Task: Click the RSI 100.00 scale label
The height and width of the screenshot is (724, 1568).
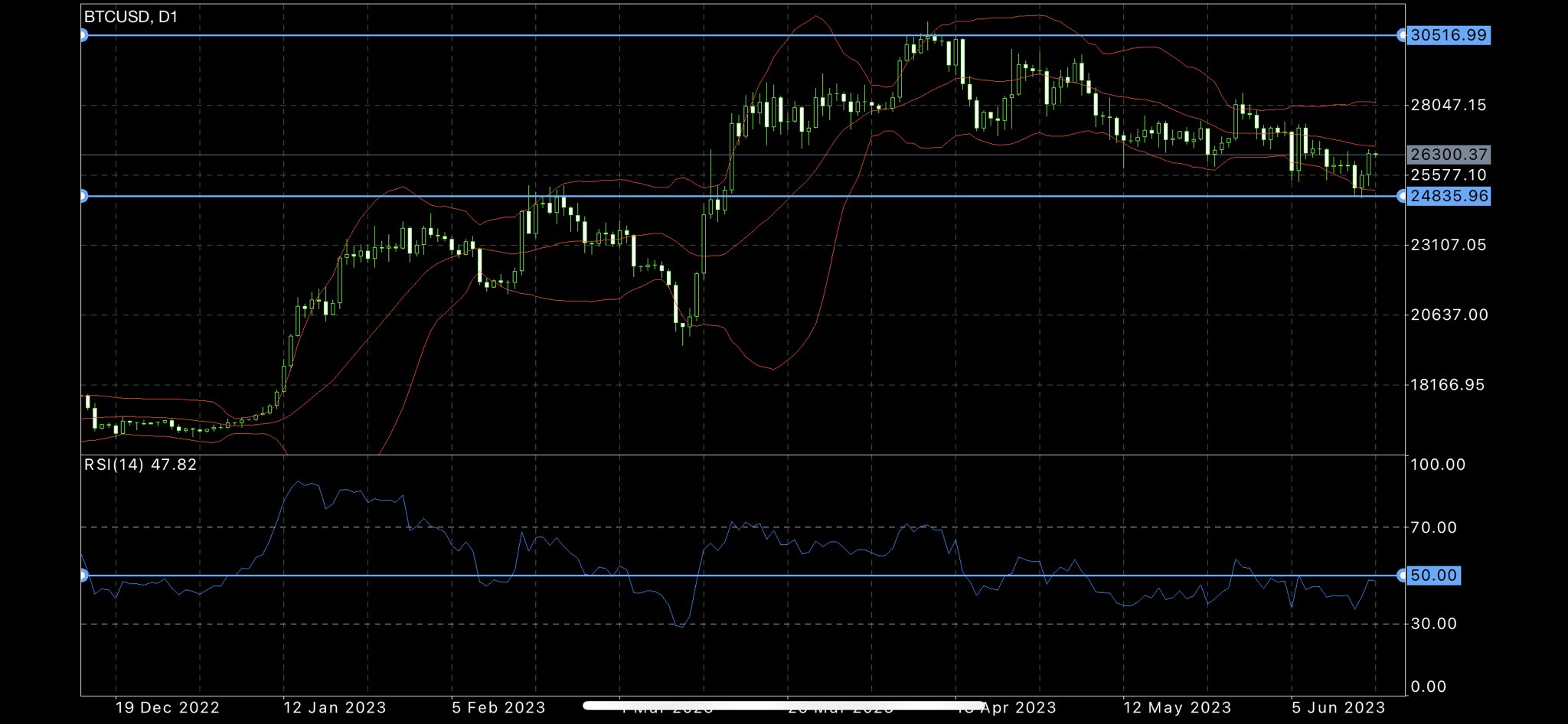Action: point(1438,465)
